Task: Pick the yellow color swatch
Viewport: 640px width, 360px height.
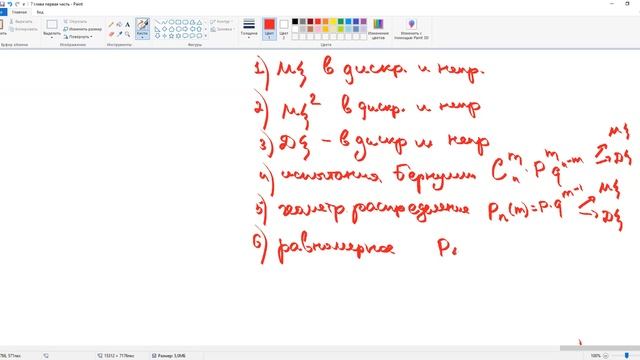Action: [333, 22]
